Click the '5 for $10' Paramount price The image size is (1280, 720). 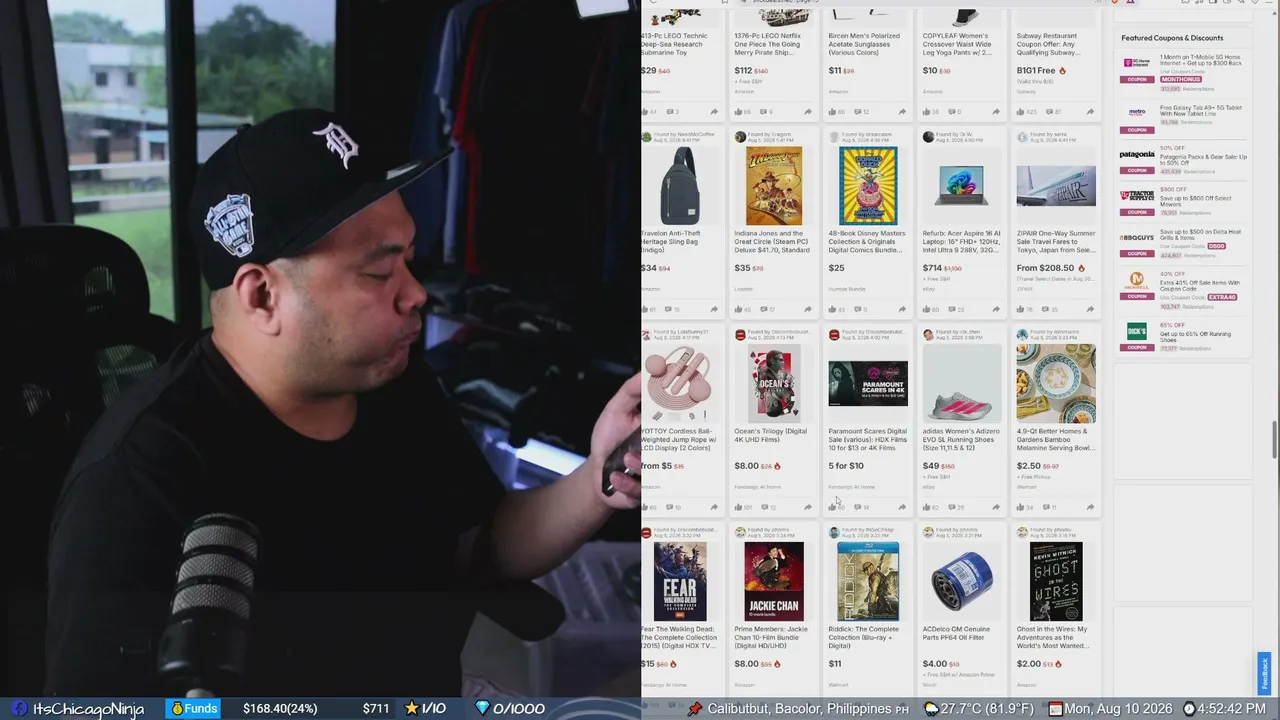(846, 466)
